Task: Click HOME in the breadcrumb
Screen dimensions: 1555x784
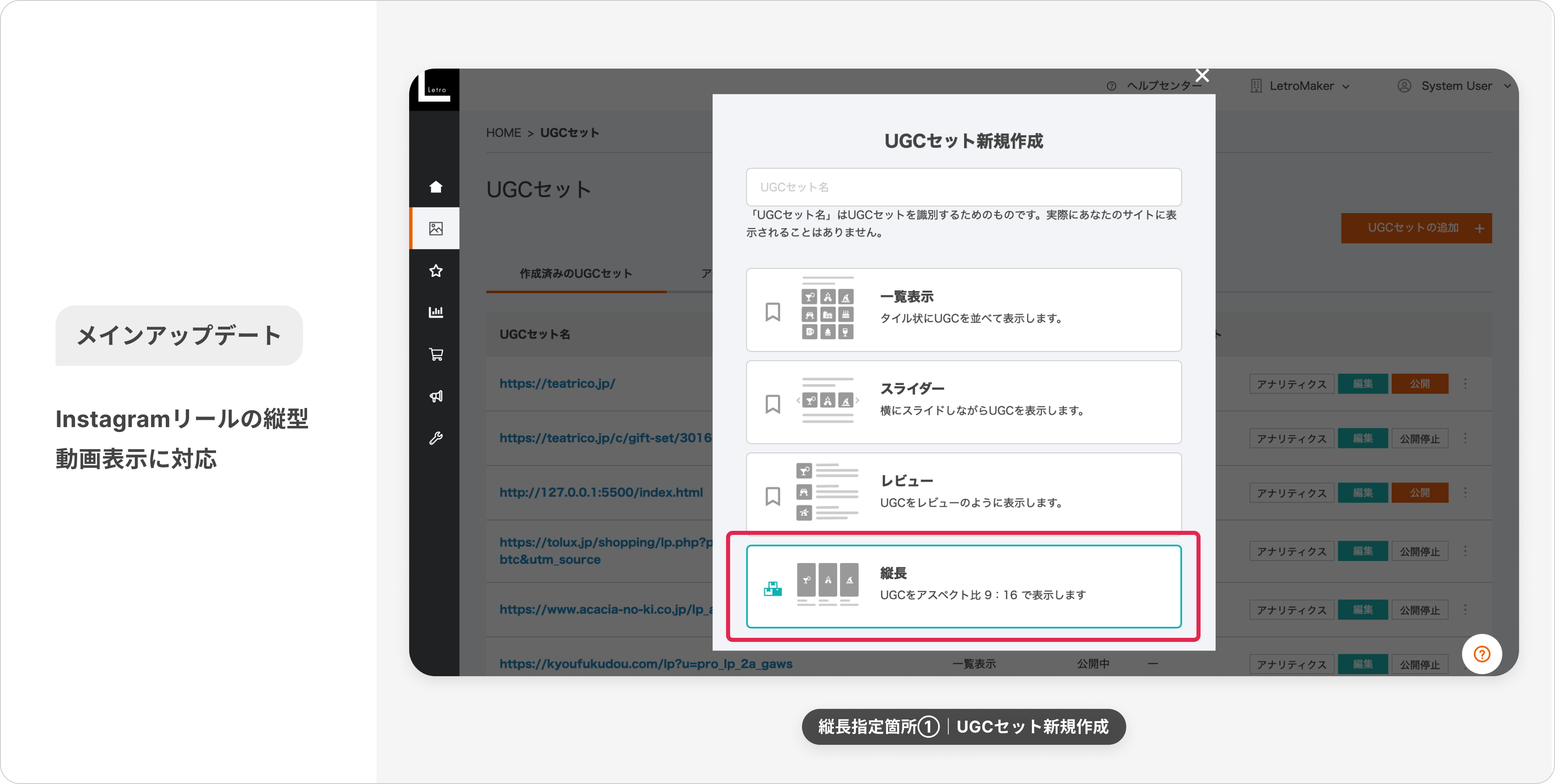Action: [503, 133]
